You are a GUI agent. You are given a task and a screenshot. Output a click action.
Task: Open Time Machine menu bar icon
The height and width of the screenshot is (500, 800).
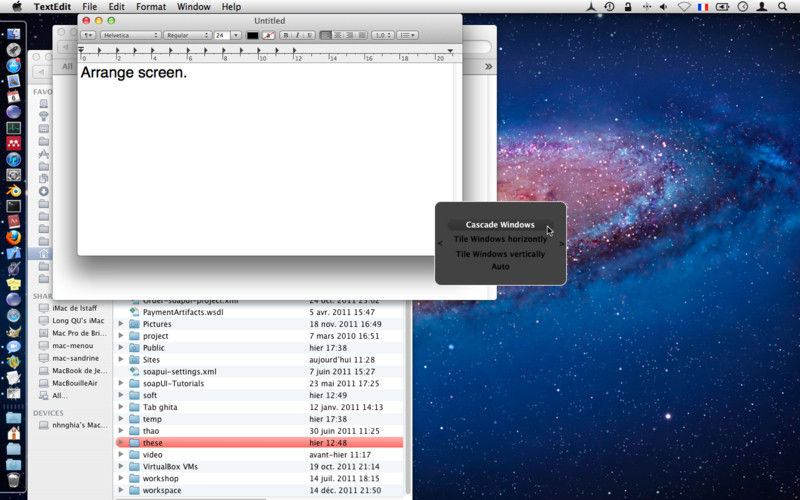(x=609, y=7)
